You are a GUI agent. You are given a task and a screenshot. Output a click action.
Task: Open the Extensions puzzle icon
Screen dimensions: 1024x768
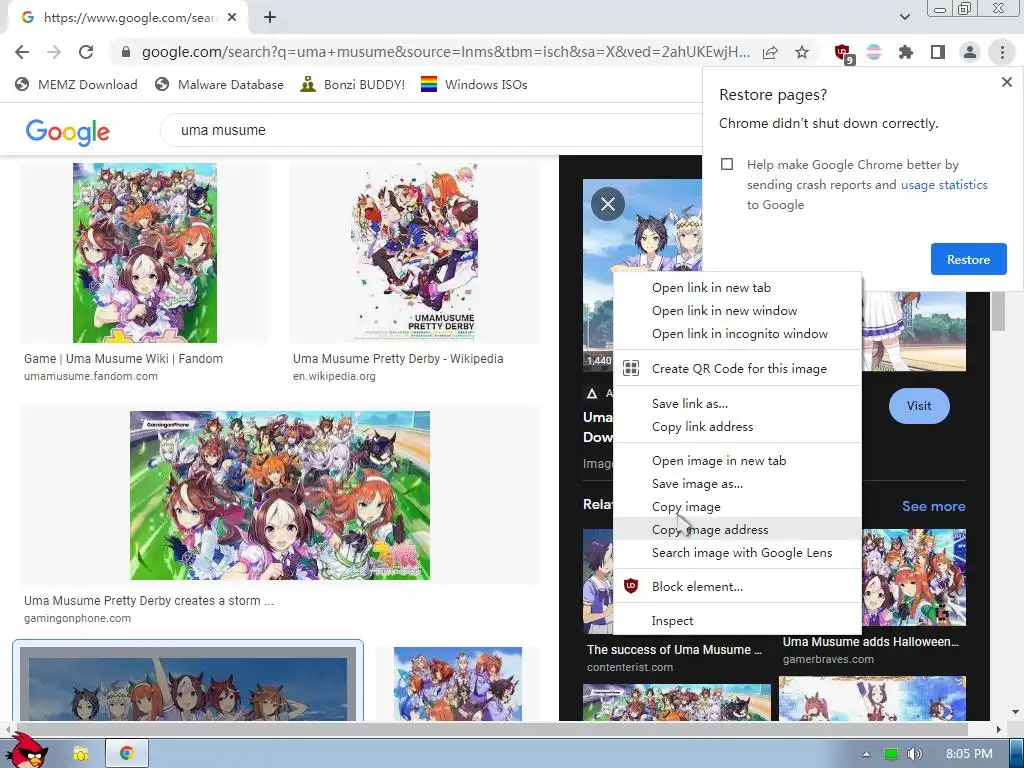906,52
